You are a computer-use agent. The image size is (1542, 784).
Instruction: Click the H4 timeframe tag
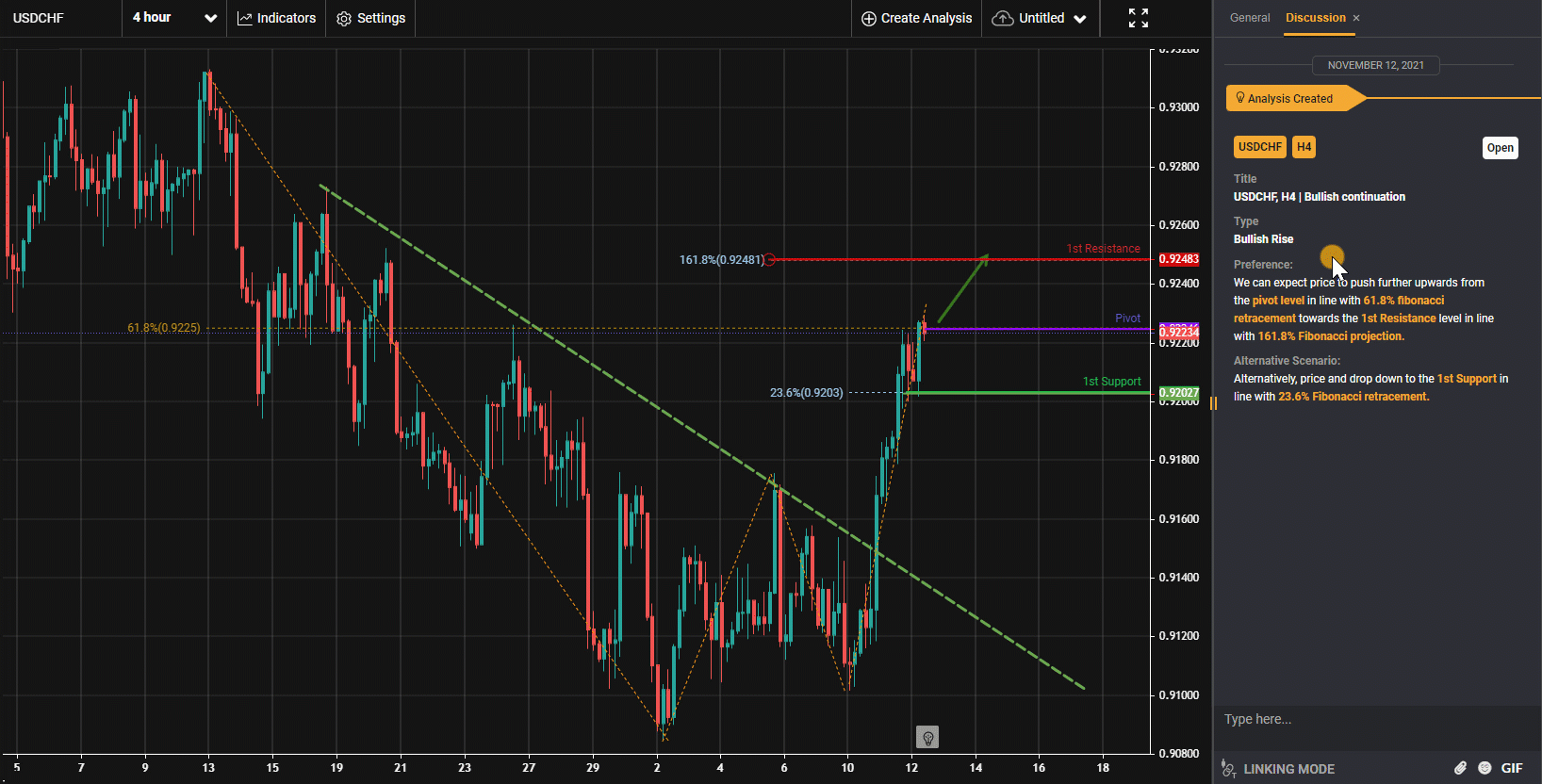1304,147
